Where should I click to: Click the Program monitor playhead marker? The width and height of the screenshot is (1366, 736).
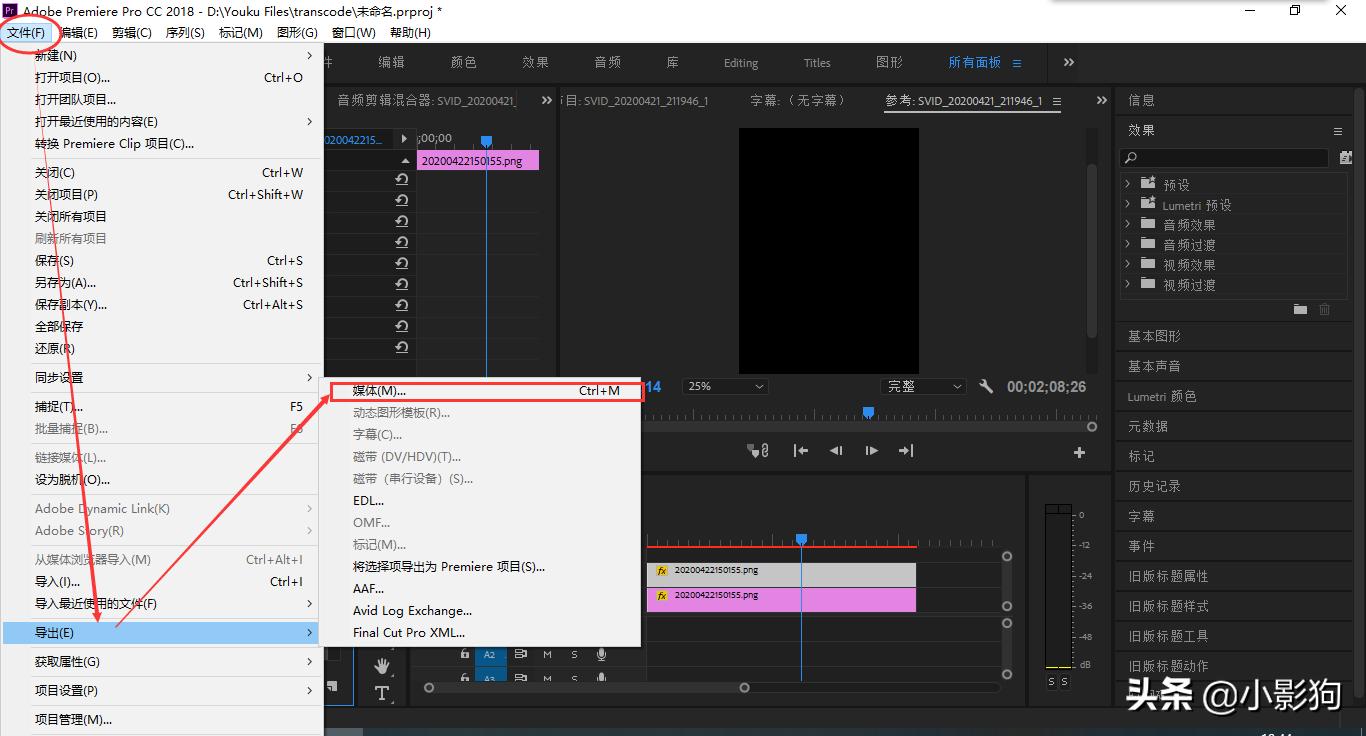click(x=868, y=412)
